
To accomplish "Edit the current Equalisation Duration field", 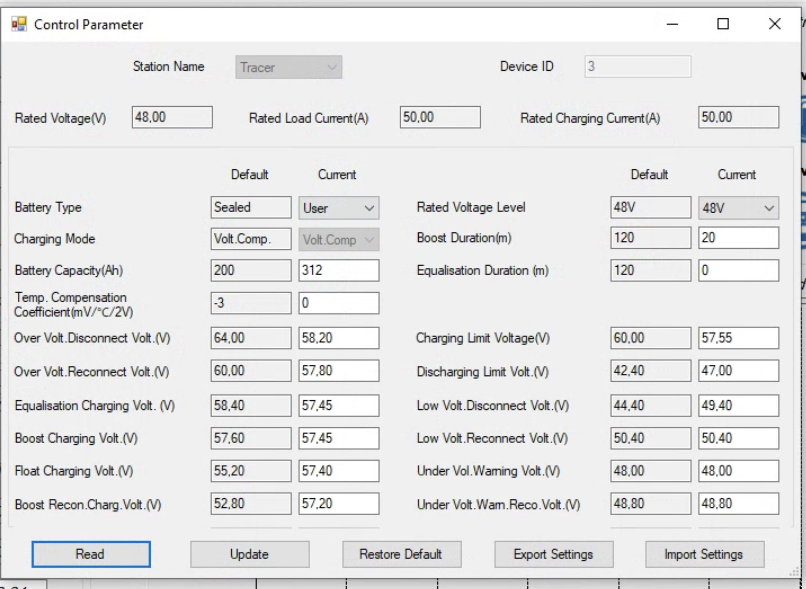I will pyautogui.click(x=738, y=271).
